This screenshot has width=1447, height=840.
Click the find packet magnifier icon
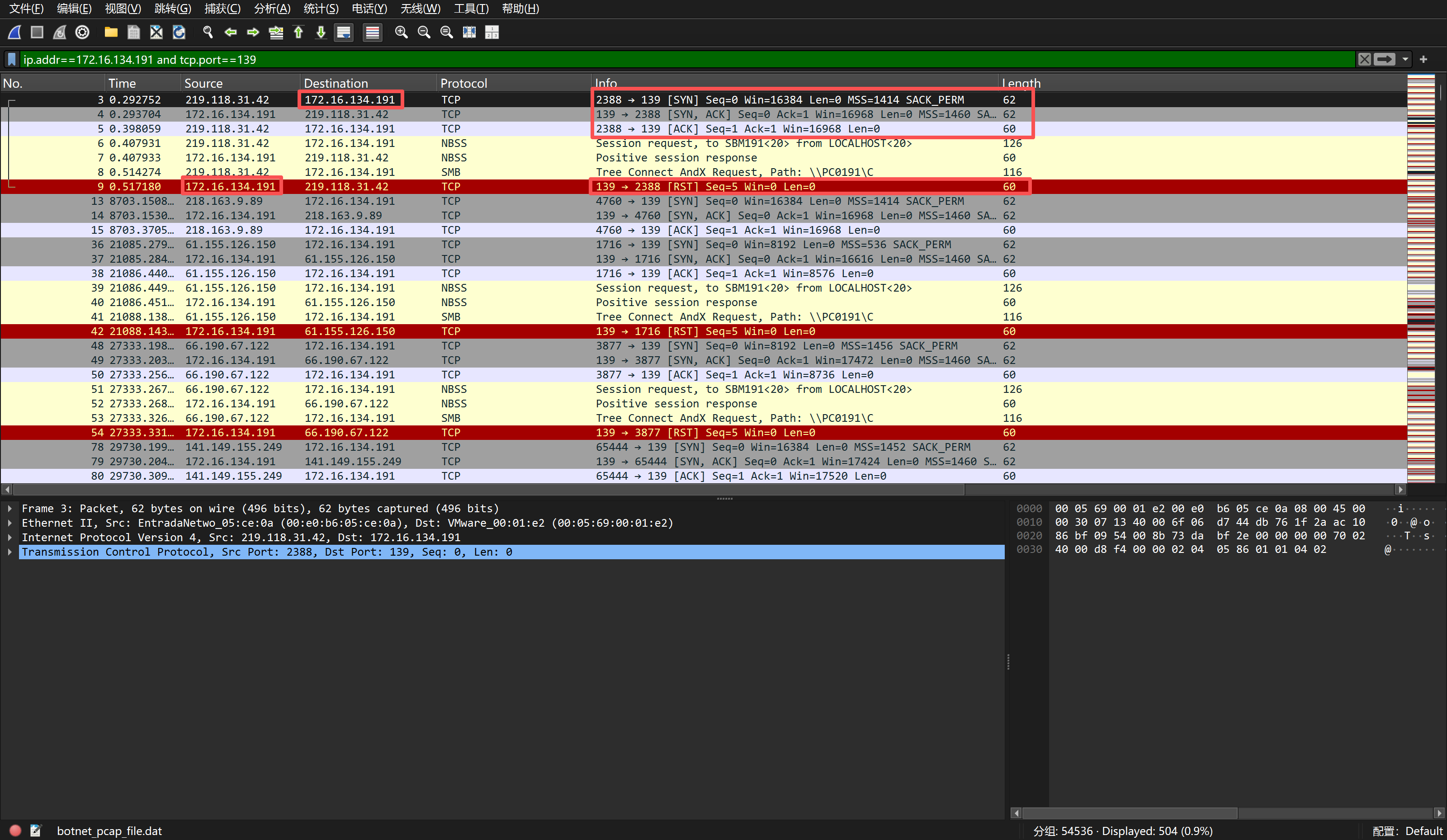pos(208,33)
